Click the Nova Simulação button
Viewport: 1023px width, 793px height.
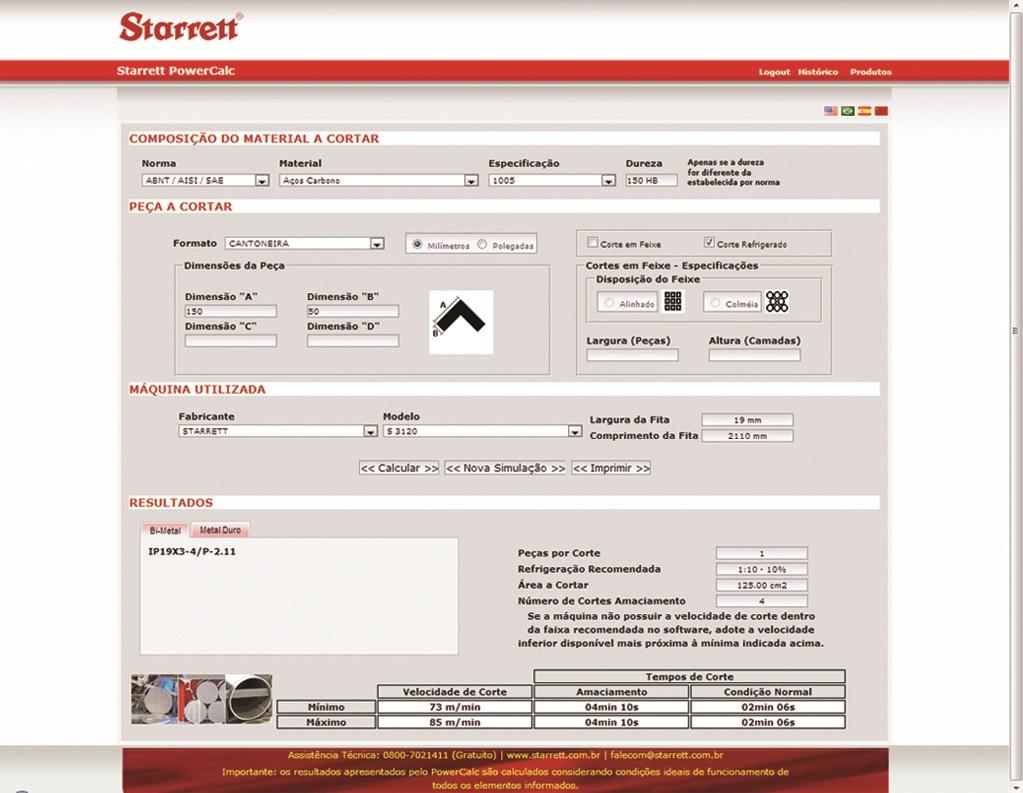[505, 468]
